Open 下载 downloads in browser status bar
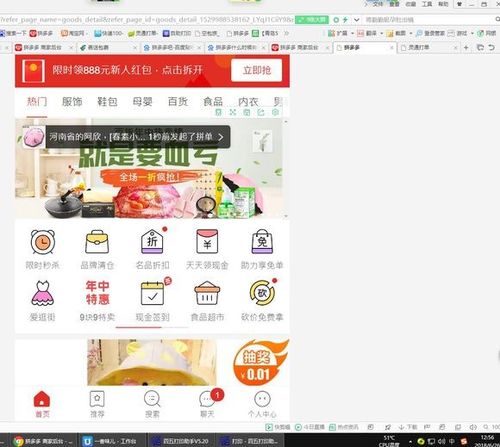Image resolution: width=500 pixels, height=447 pixels. point(408,427)
